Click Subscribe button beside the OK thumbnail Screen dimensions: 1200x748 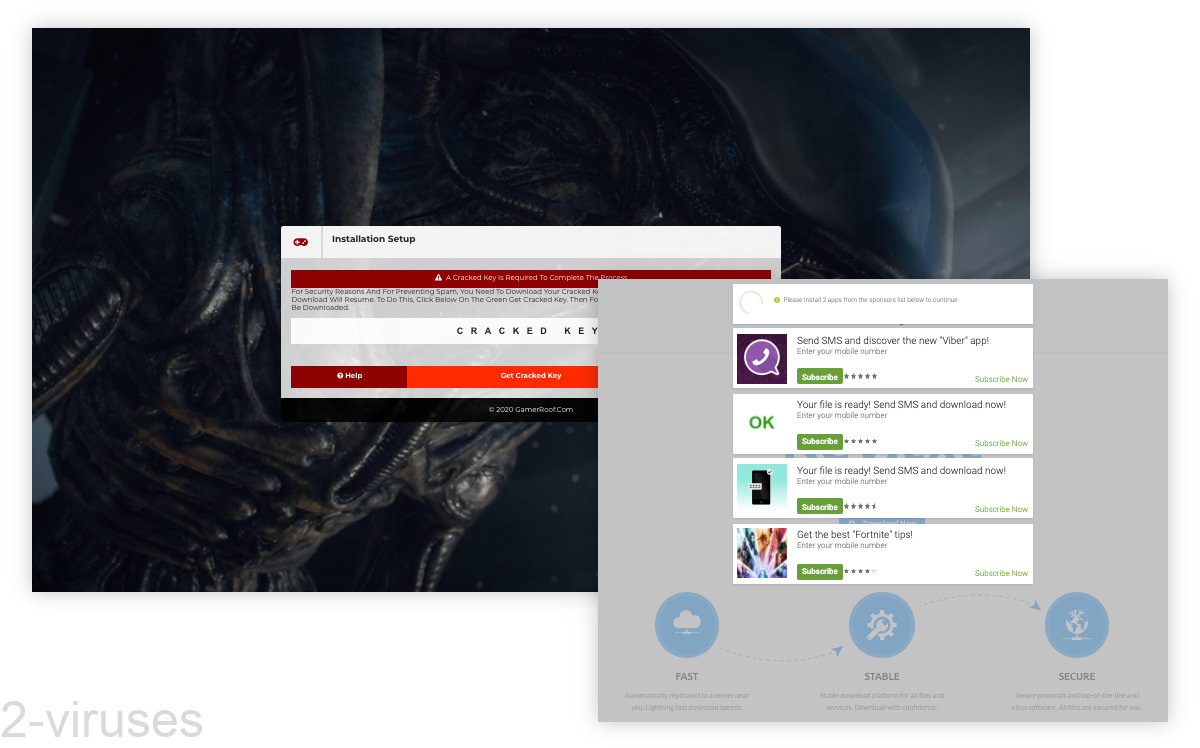(x=820, y=441)
